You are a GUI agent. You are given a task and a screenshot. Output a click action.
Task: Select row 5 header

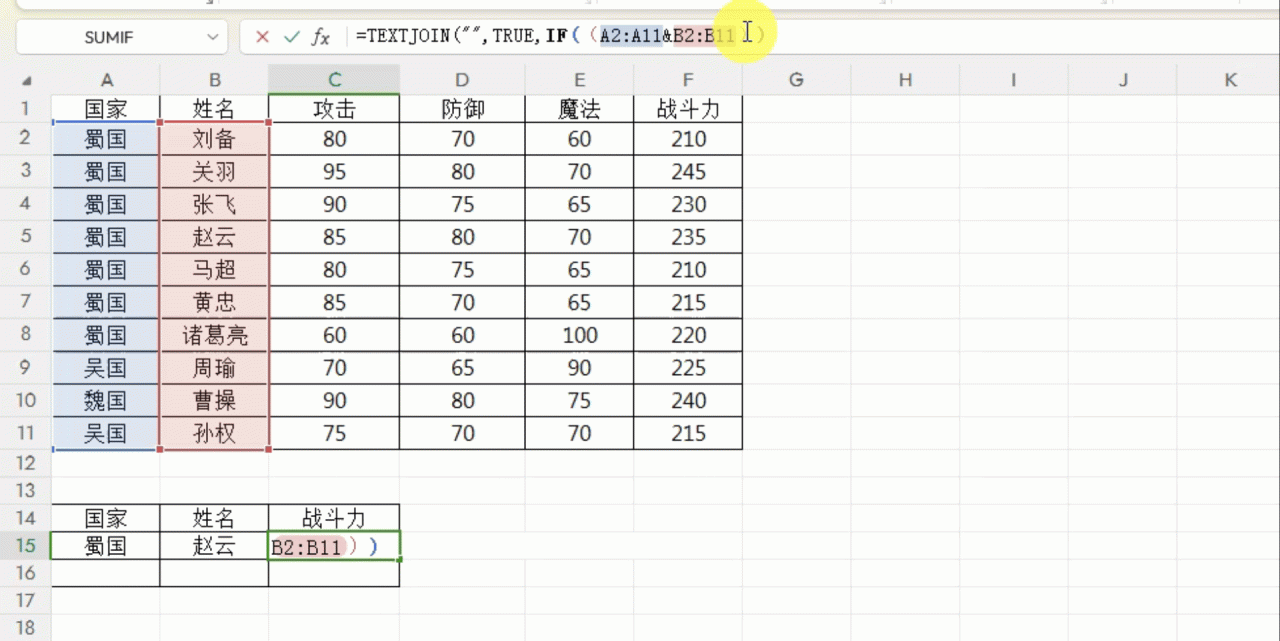(x=26, y=237)
